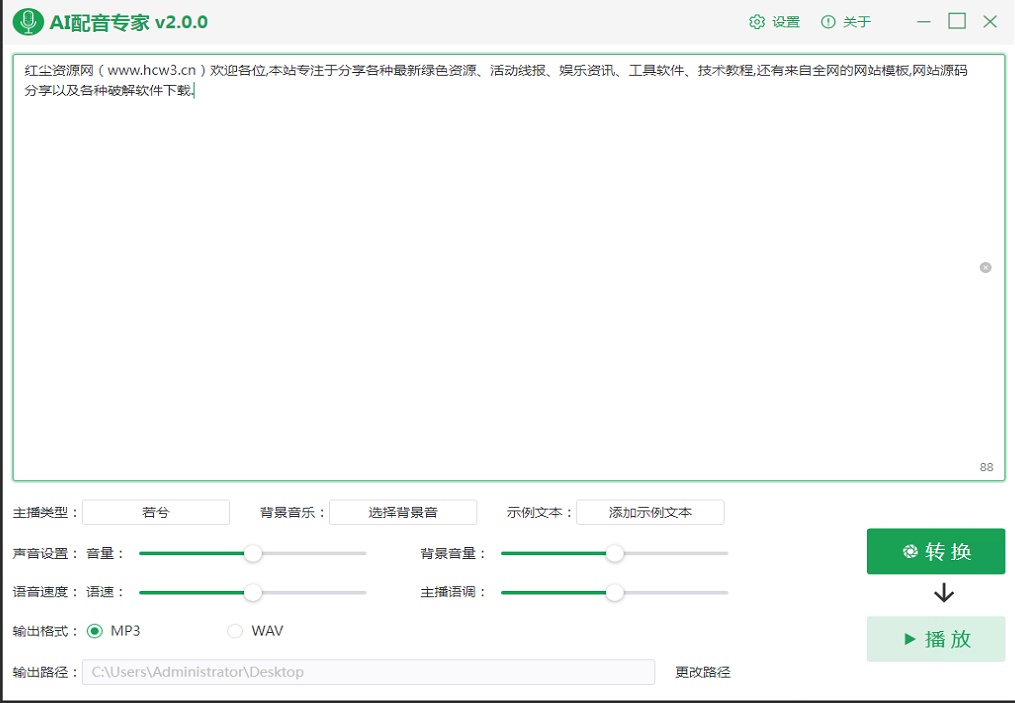
Task: Click the 语速 speed slider handle
Action: click(x=252, y=593)
